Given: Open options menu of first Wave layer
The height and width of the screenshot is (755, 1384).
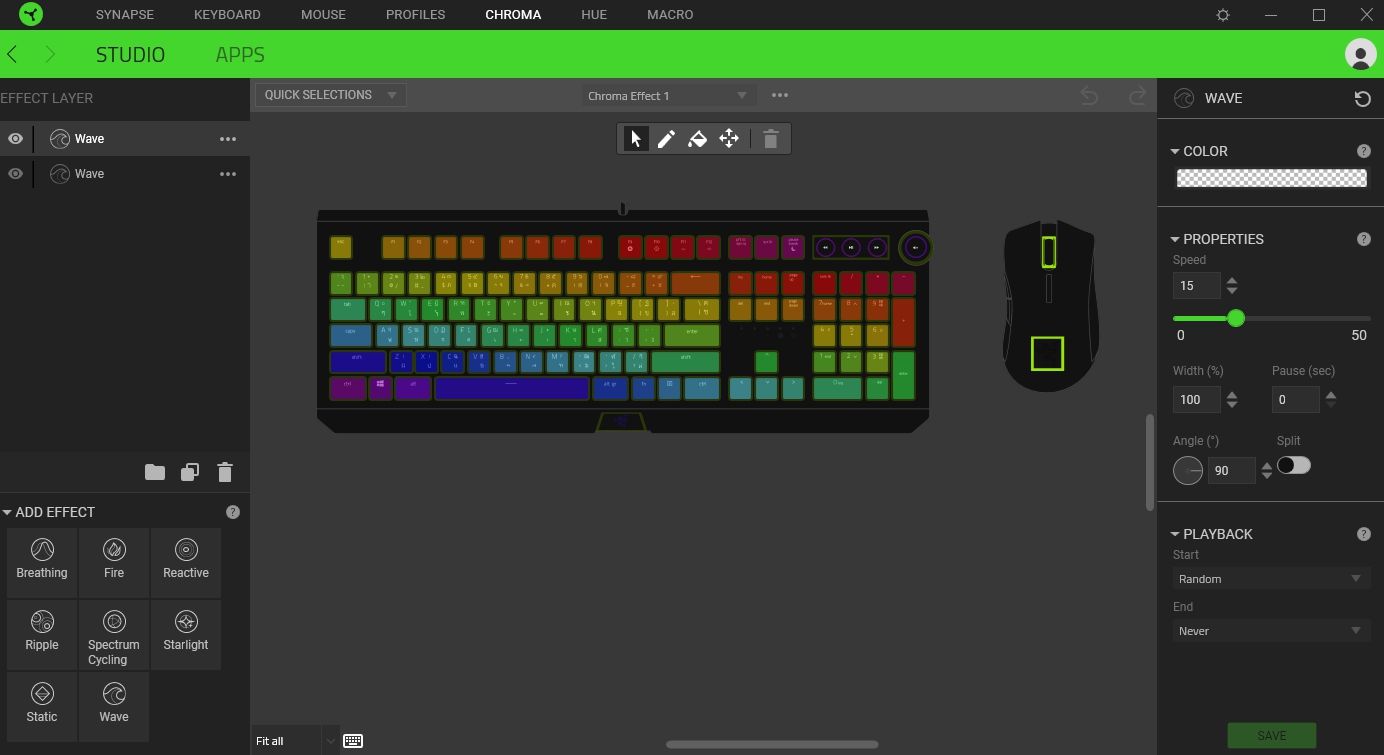Looking at the screenshot, I should [228, 139].
